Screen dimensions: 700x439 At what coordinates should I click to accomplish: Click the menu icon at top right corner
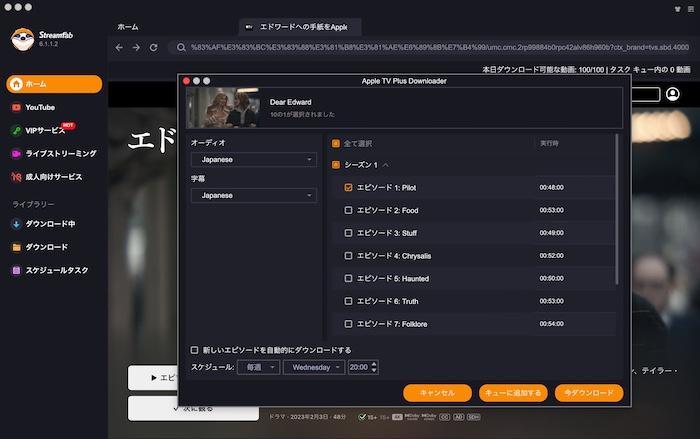[691, 9]
